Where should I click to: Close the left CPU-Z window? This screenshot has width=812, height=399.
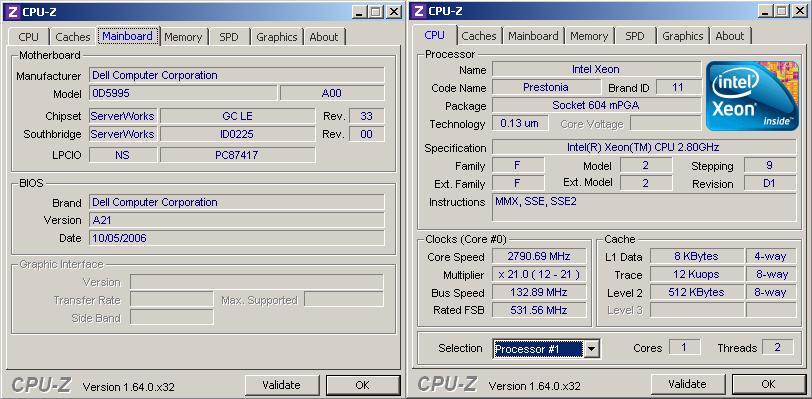point(394,11)
